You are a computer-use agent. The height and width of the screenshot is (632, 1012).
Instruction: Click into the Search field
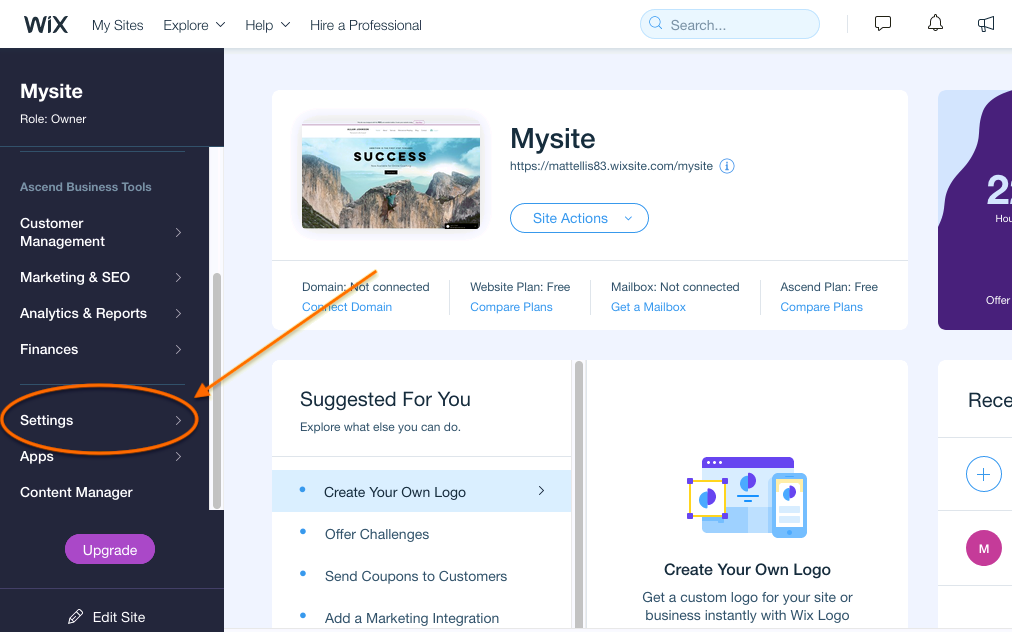coord(729,25)
